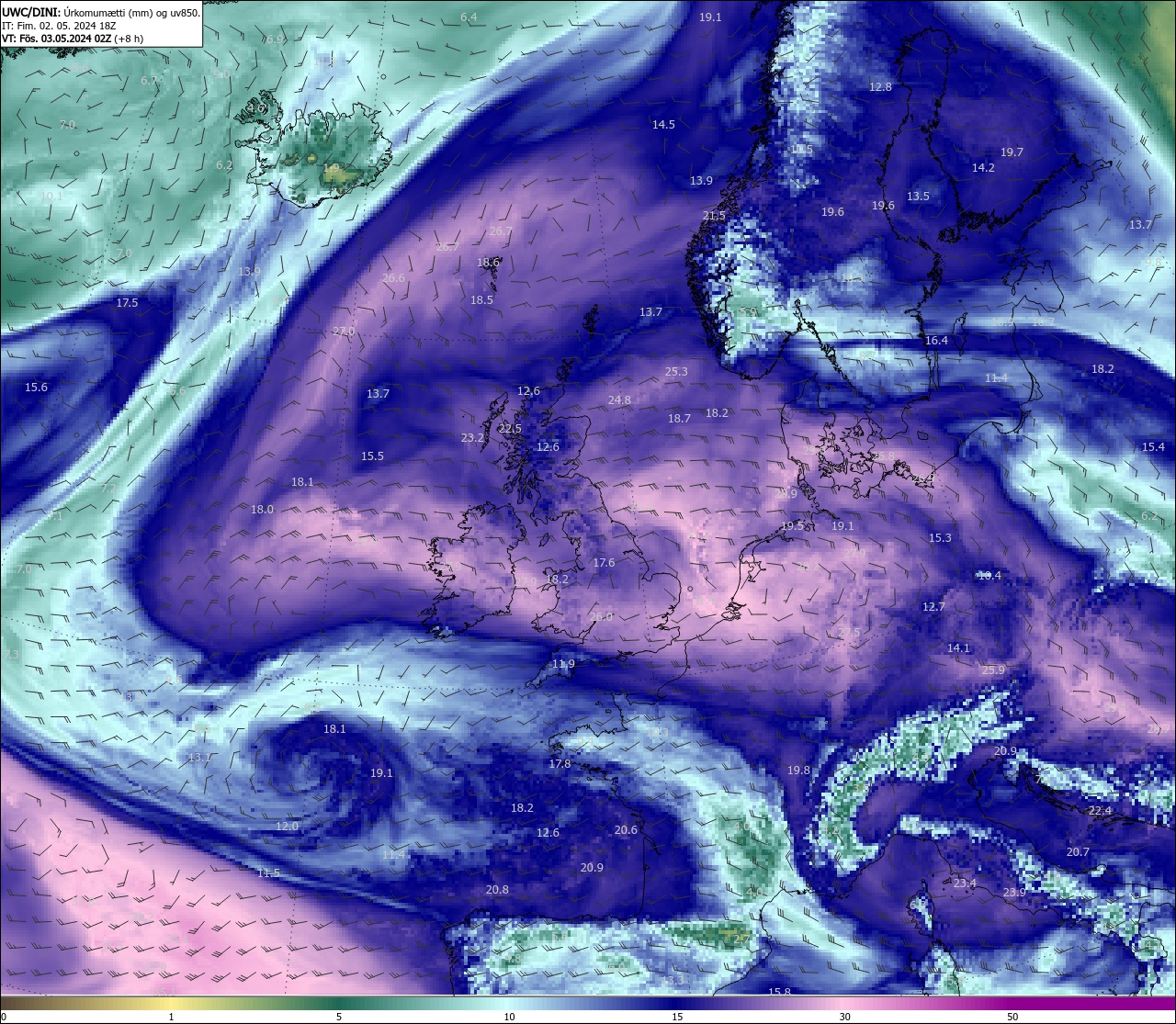Click the 5 tick label on the color scale
This screenshot has height=1024, width=1176.
(x=339, y=1017)
